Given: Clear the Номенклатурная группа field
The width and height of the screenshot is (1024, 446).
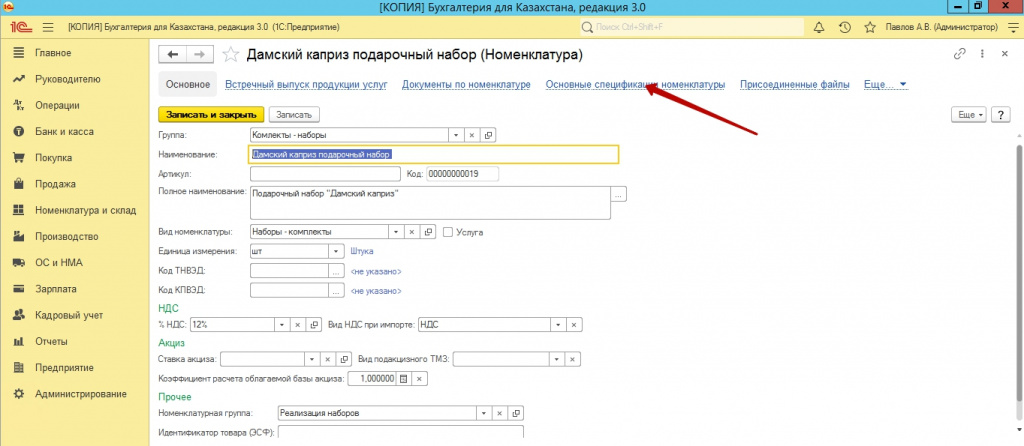Looking at the screenshot, I should coord(499,413).
